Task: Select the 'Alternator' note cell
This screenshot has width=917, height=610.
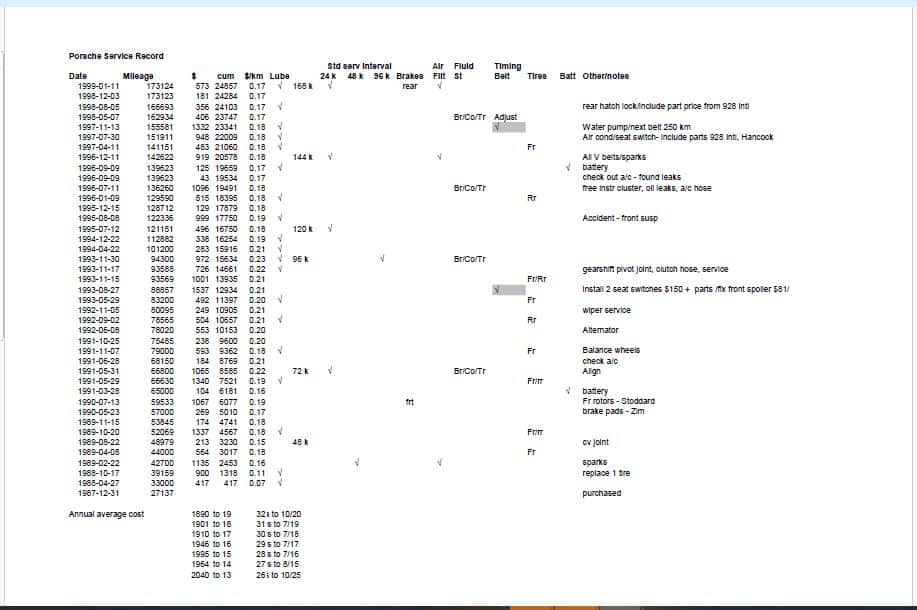Action: 600,330
